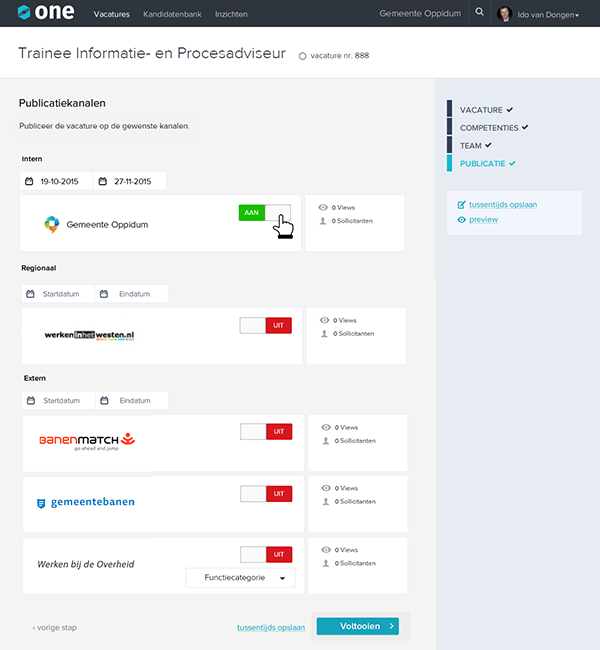Screen dimensions: 600x650
Task: Click the user profile avatar
Action: (506, 14)
